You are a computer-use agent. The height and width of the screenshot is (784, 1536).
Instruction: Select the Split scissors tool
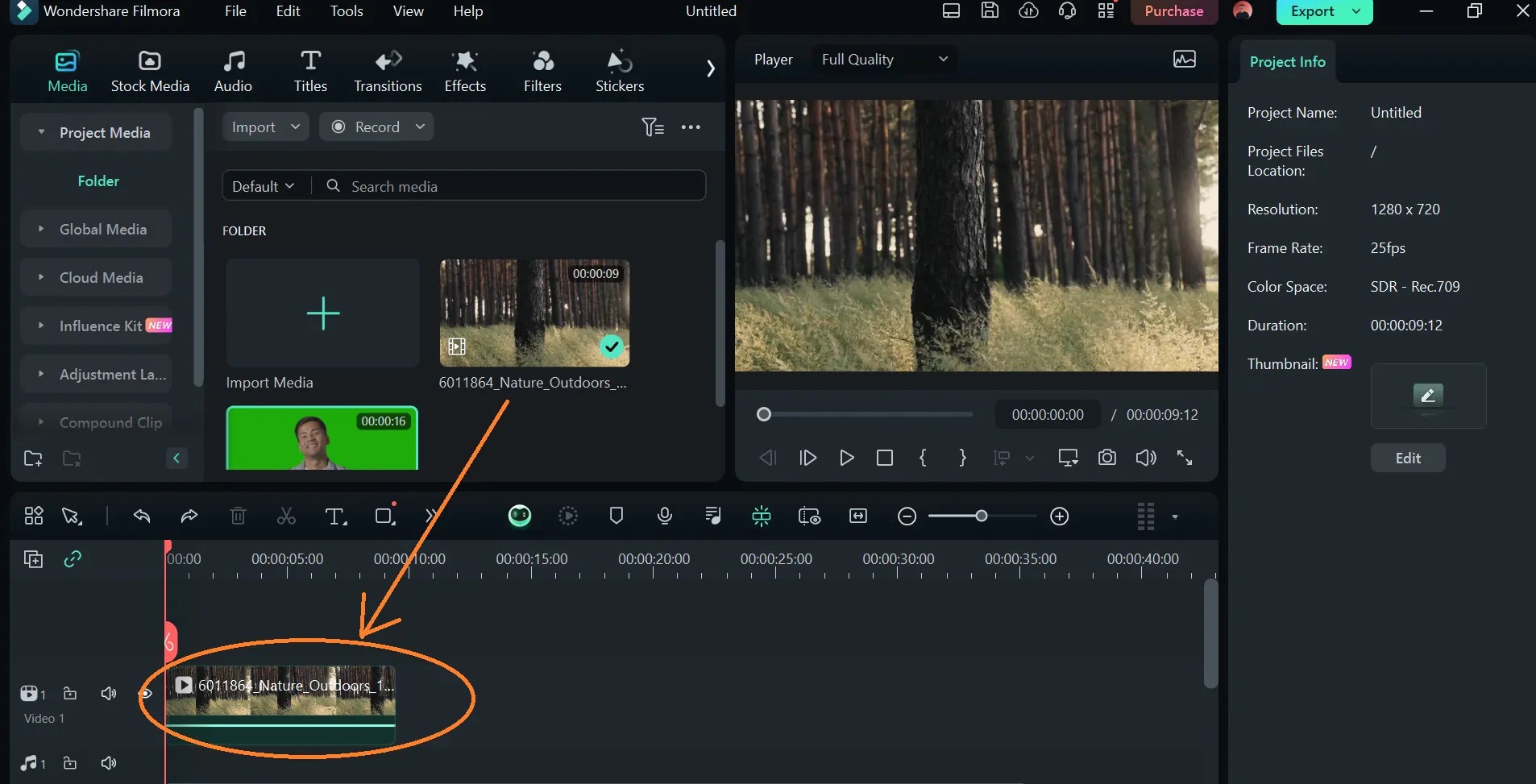(x=286, y=516)
